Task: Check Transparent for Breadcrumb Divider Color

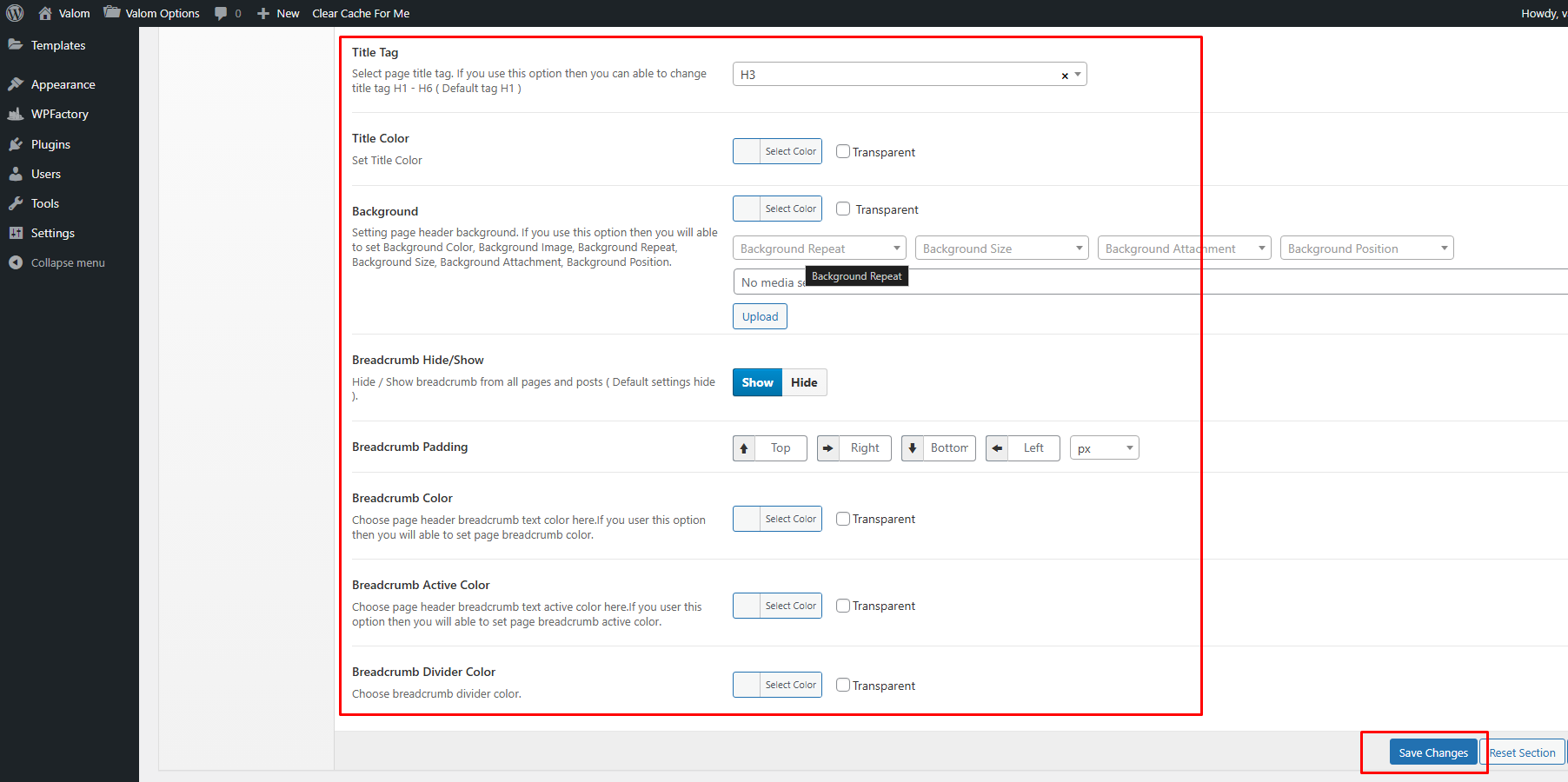Action: 843,685
